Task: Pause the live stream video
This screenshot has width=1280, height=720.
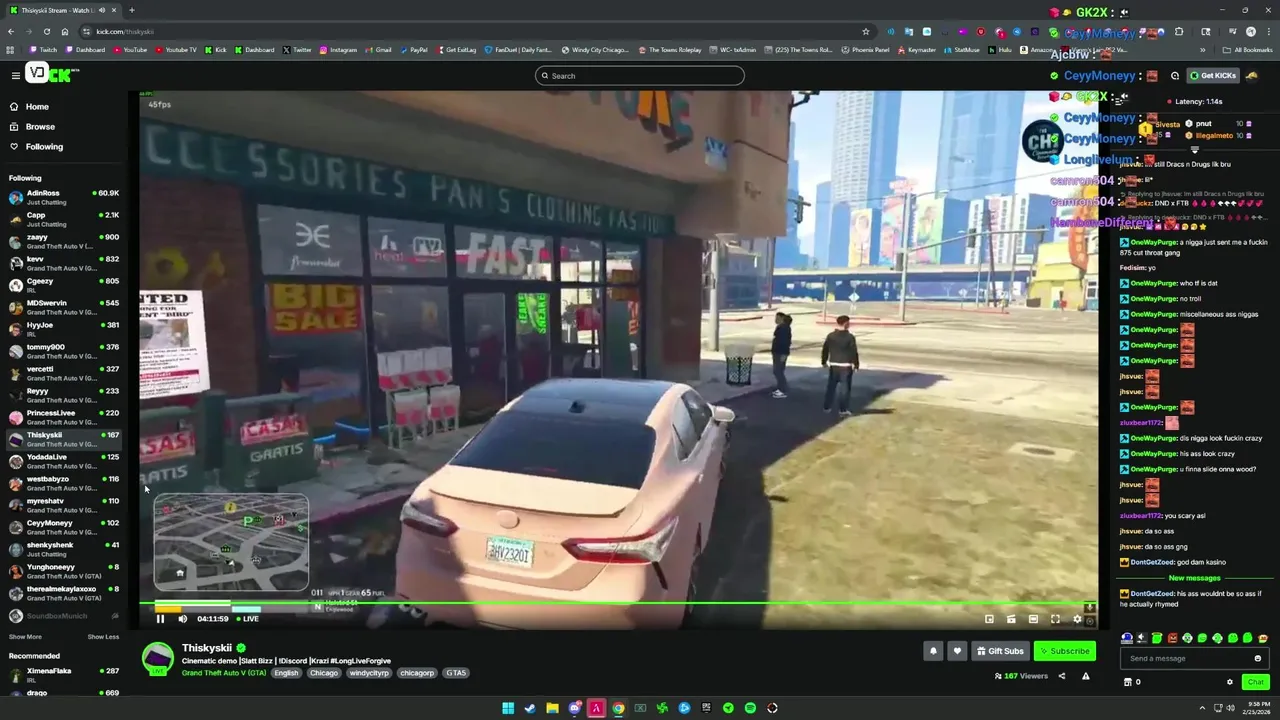Action: click(160, 619)
